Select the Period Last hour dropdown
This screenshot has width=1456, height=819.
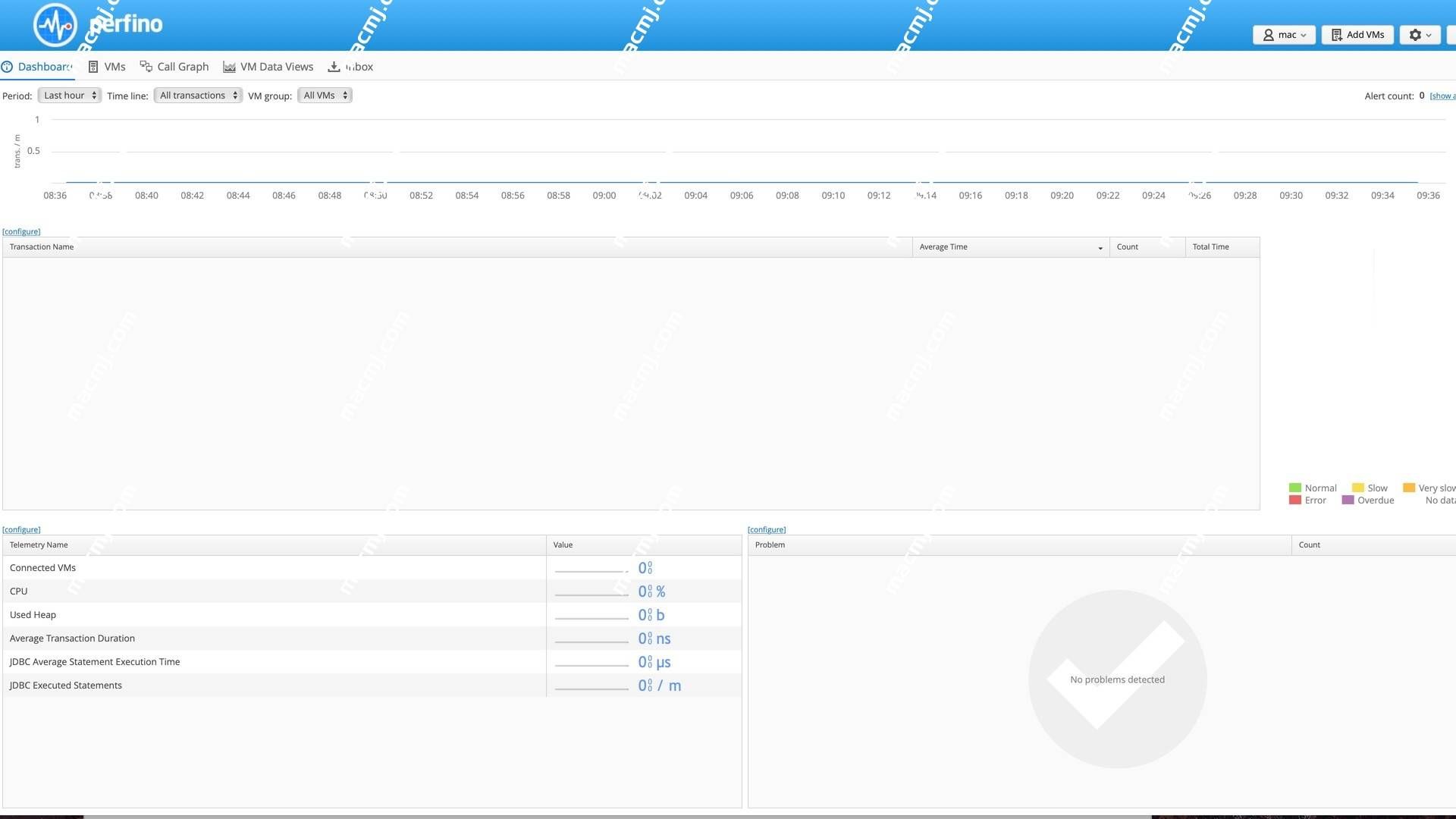point(68,95)
